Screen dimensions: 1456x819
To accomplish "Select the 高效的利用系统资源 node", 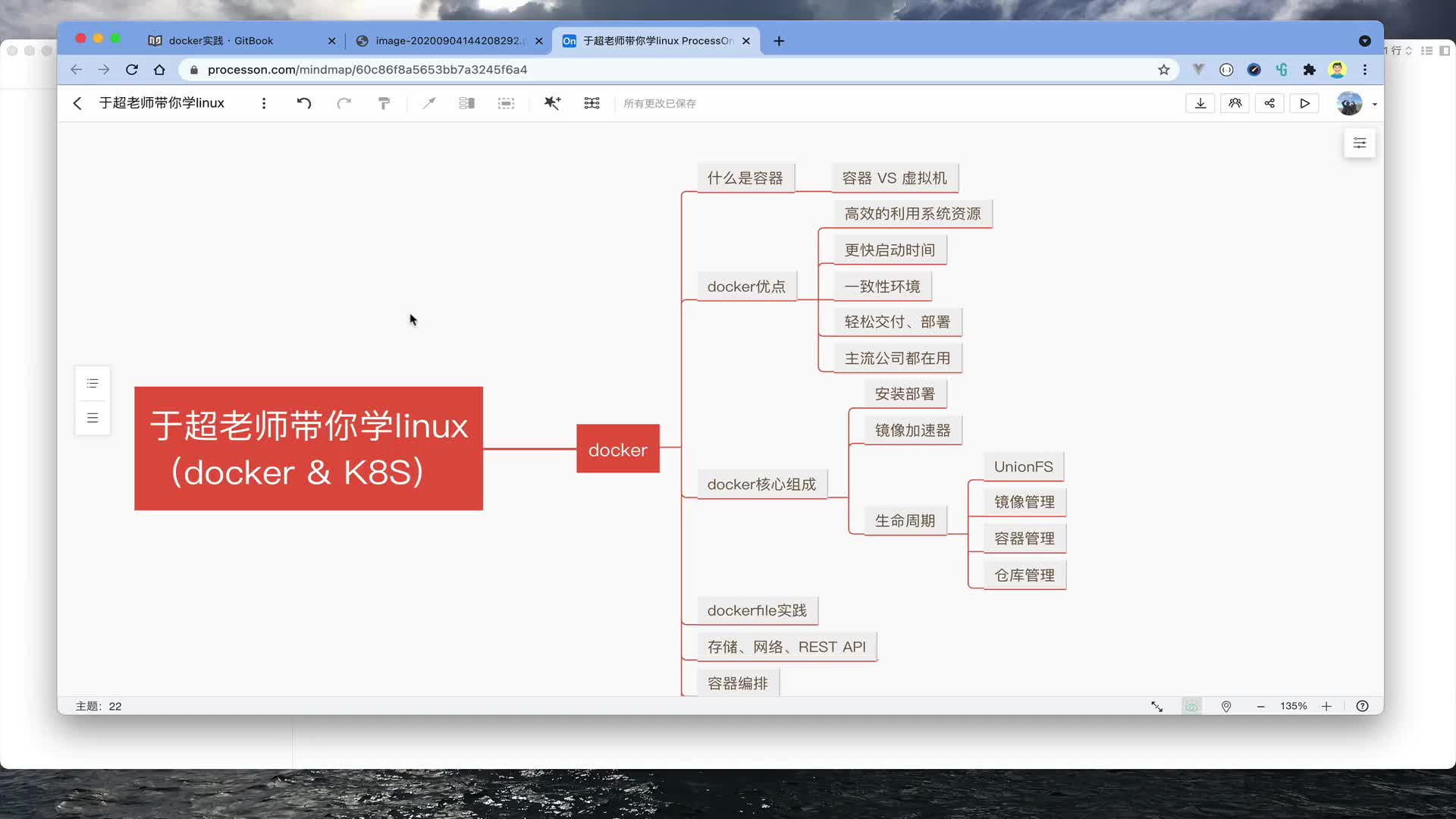I will (913, 214).
